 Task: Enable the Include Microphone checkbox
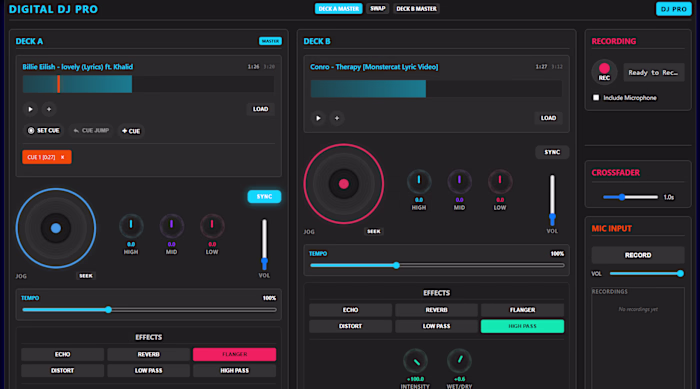[596, 97]
